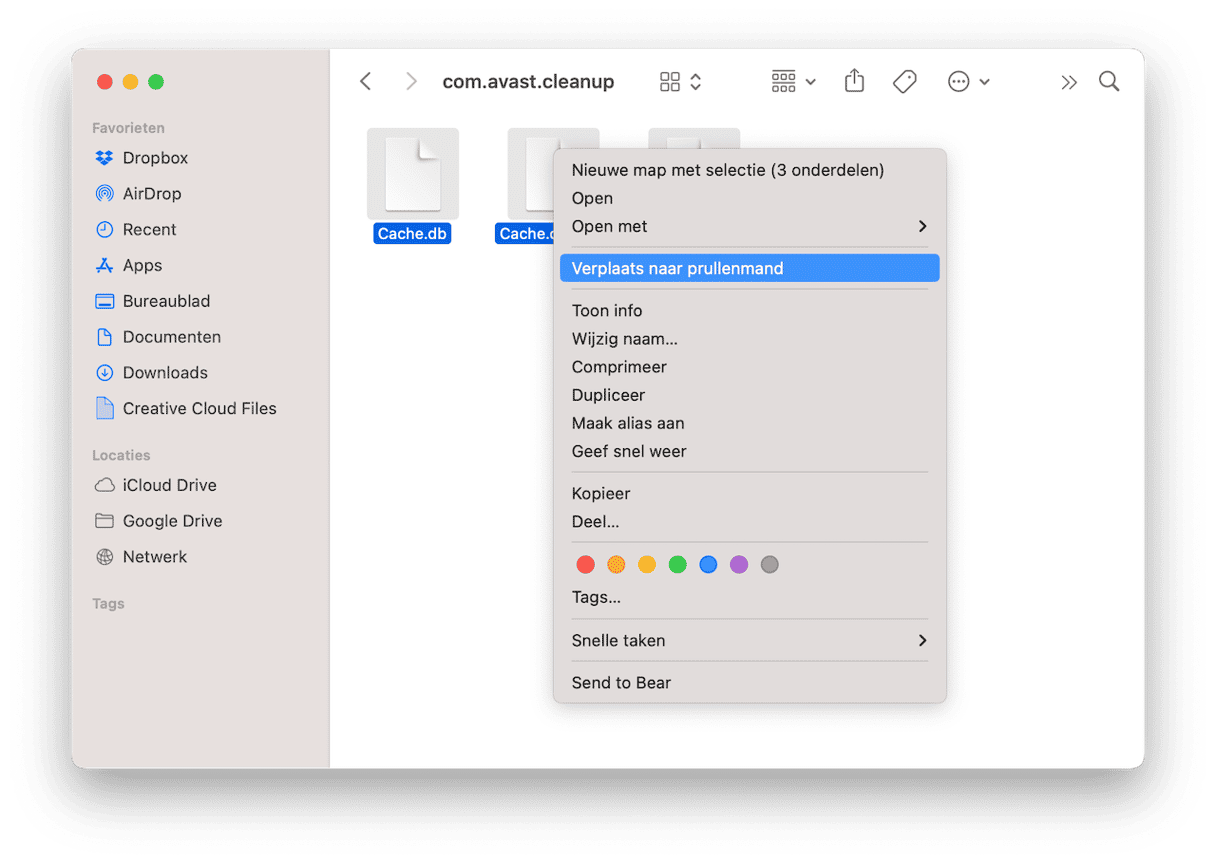
Task: Apply the red color tag
Action: [x=586, y=565]
